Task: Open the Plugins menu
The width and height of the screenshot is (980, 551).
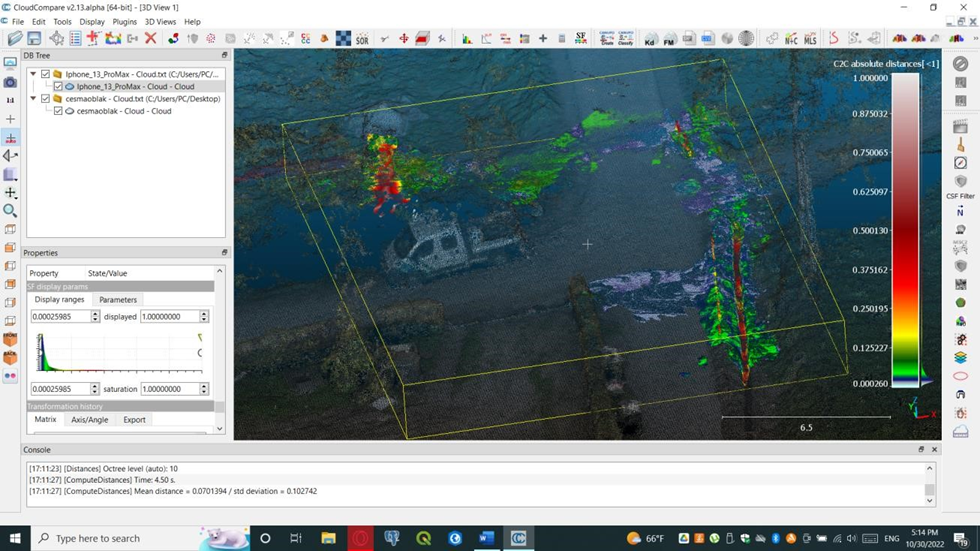Action: 124,21
